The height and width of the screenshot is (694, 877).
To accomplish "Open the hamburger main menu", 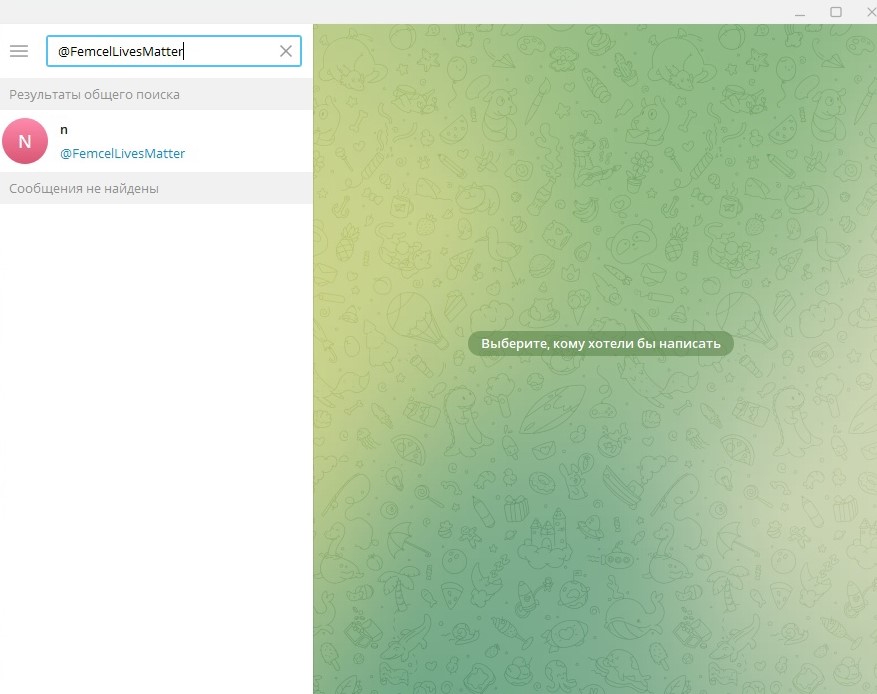I will click(18, 51).
